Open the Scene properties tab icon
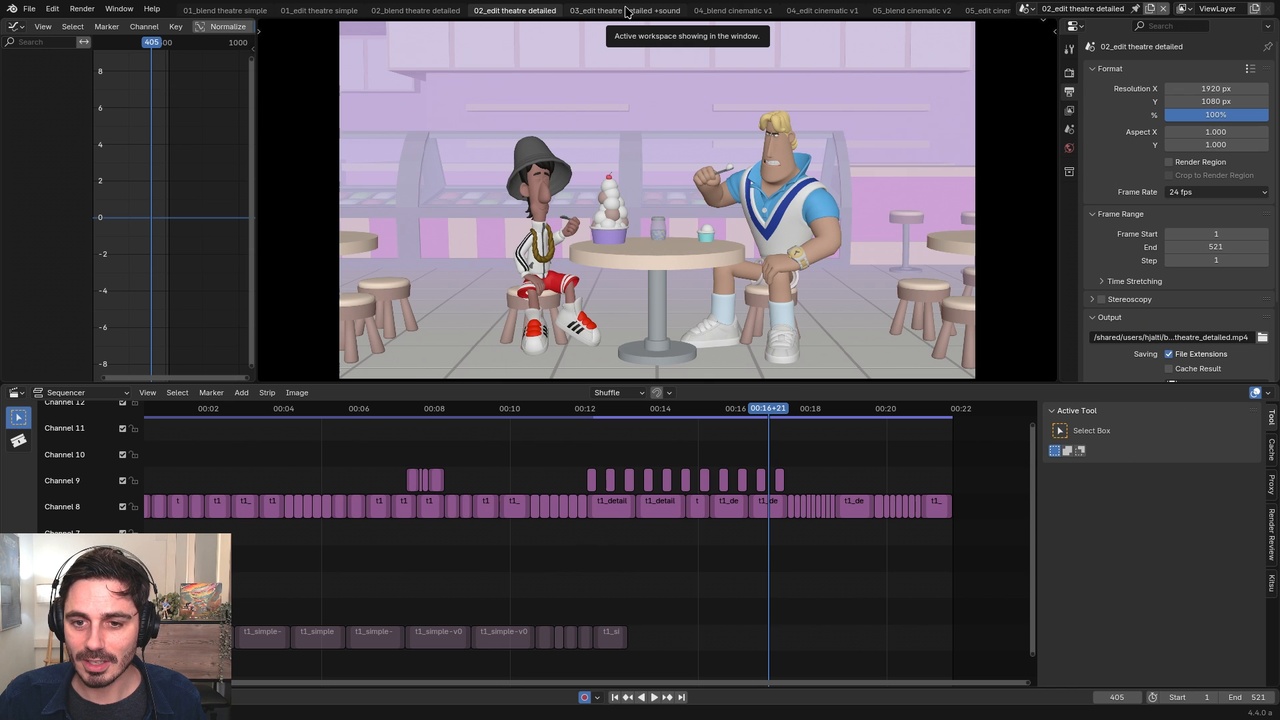 1069,129
